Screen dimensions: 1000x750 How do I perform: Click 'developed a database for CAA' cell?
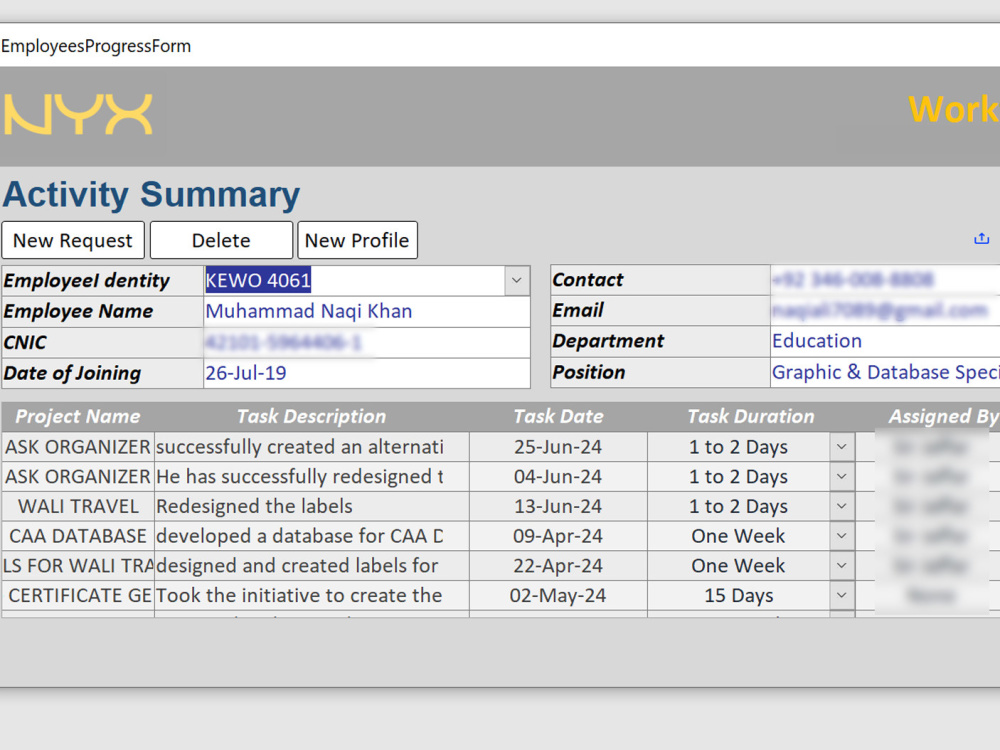312,536
